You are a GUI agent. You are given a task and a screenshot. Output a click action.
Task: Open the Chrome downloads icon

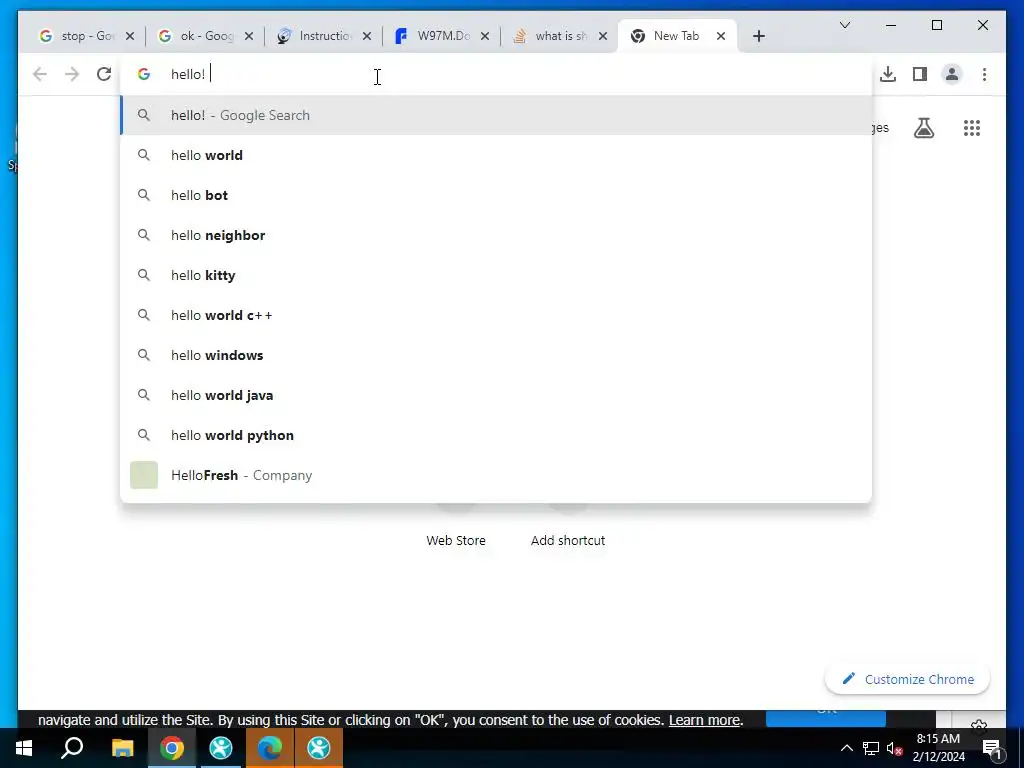[x=888, y=74]
